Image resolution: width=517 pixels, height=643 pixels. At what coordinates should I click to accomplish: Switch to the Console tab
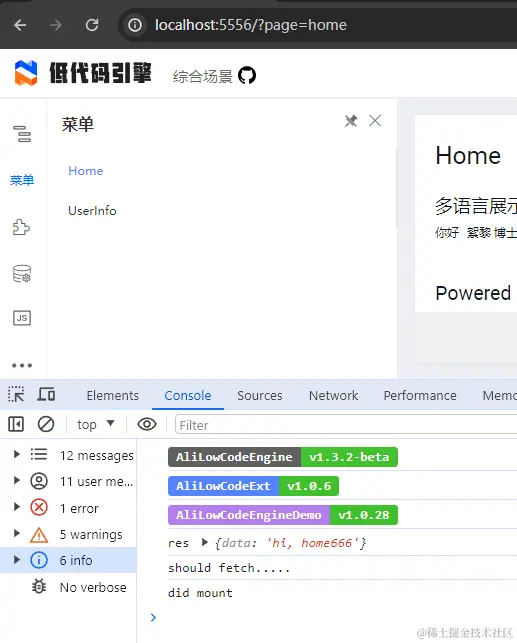(x=188, y=395)
